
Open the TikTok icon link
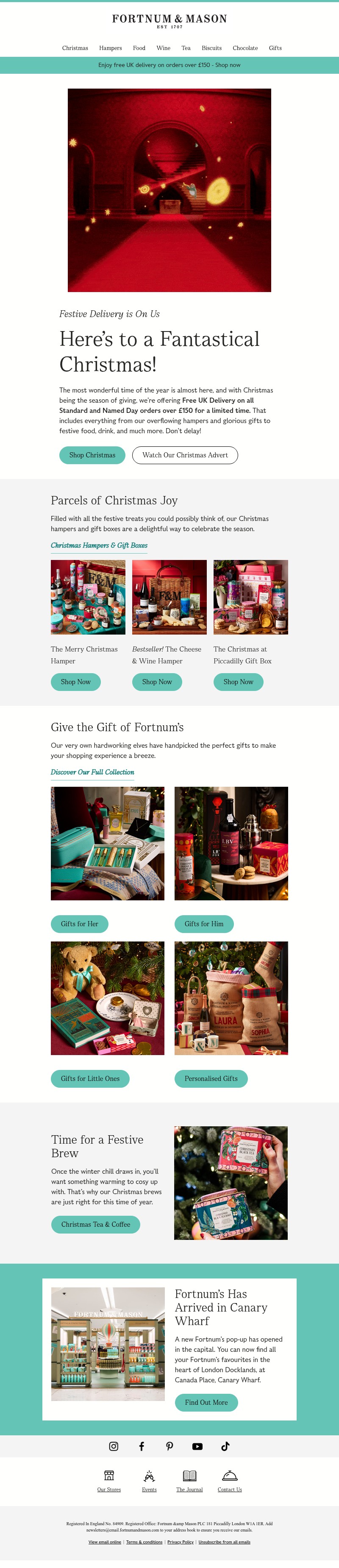225,1446
